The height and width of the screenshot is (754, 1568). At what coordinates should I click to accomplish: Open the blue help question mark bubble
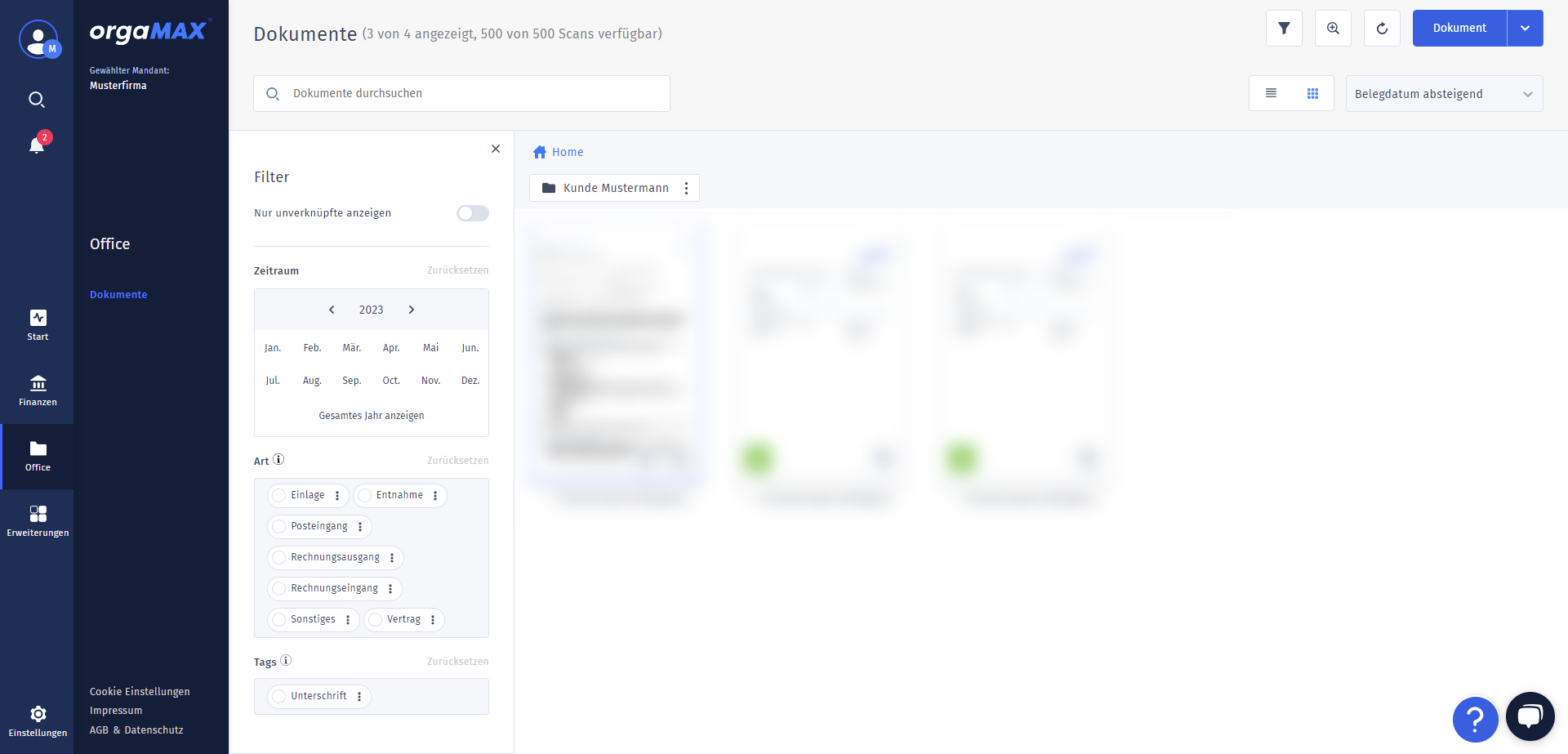(1475, 719)
